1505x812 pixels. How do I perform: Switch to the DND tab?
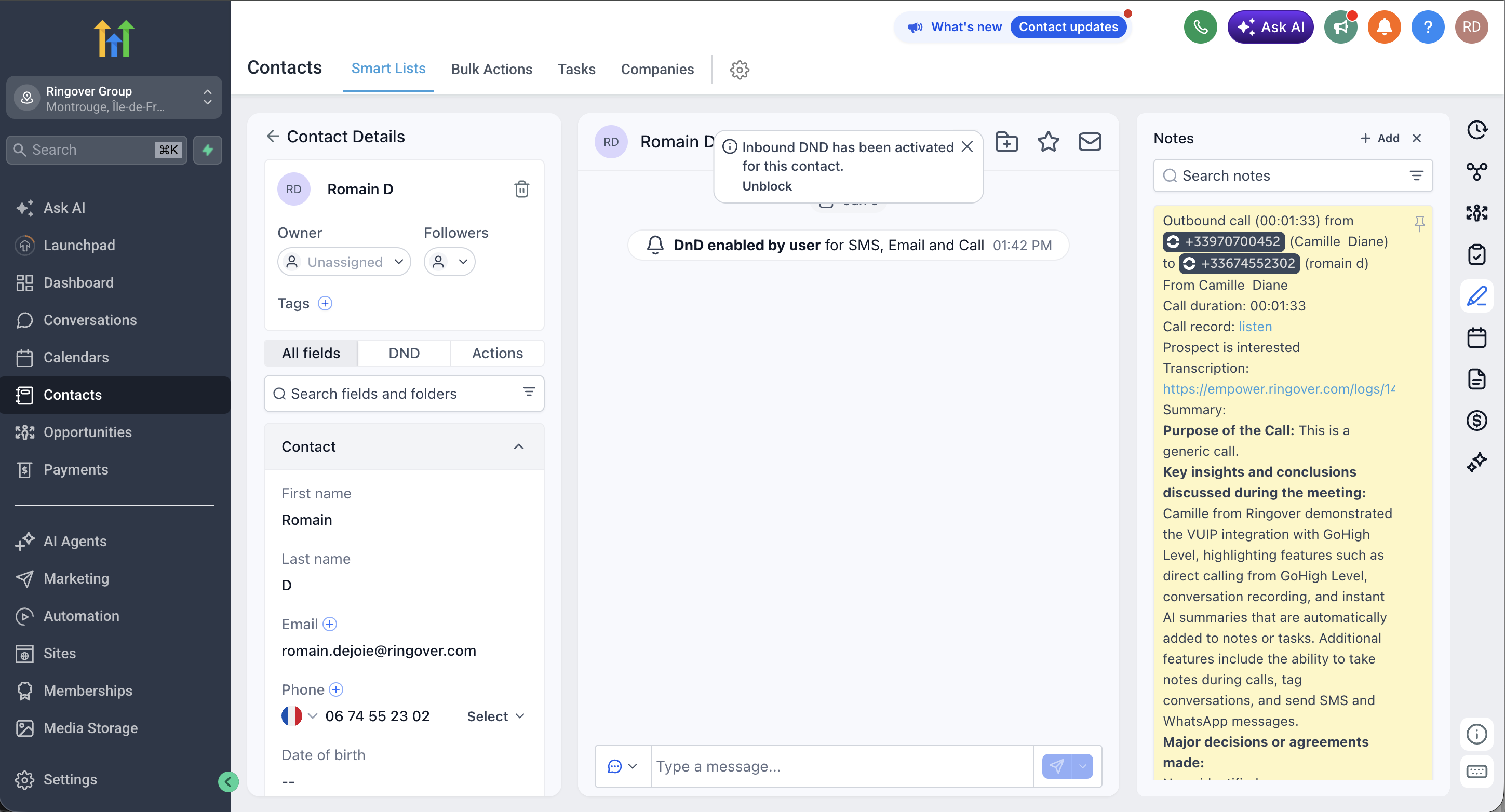404,353
